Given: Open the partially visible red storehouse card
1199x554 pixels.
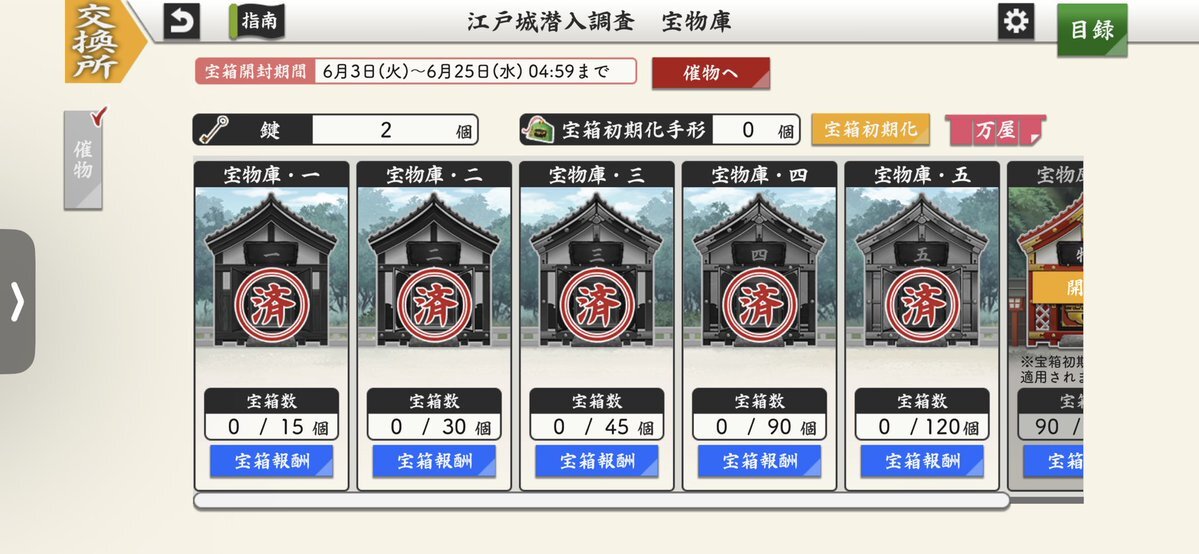Looking at the screenshot, I should [x=1045, y=325].
